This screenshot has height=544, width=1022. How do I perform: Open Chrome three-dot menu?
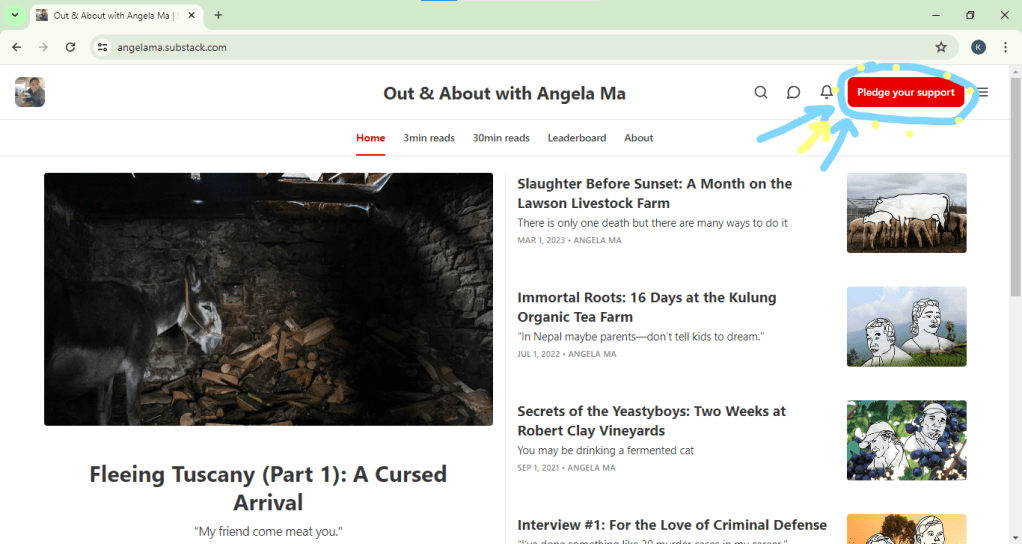(x=1005, y=47)
